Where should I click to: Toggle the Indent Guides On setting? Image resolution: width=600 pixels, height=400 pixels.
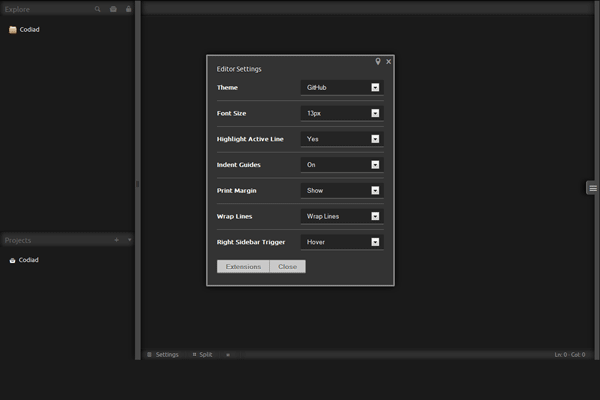coord(342,165)
